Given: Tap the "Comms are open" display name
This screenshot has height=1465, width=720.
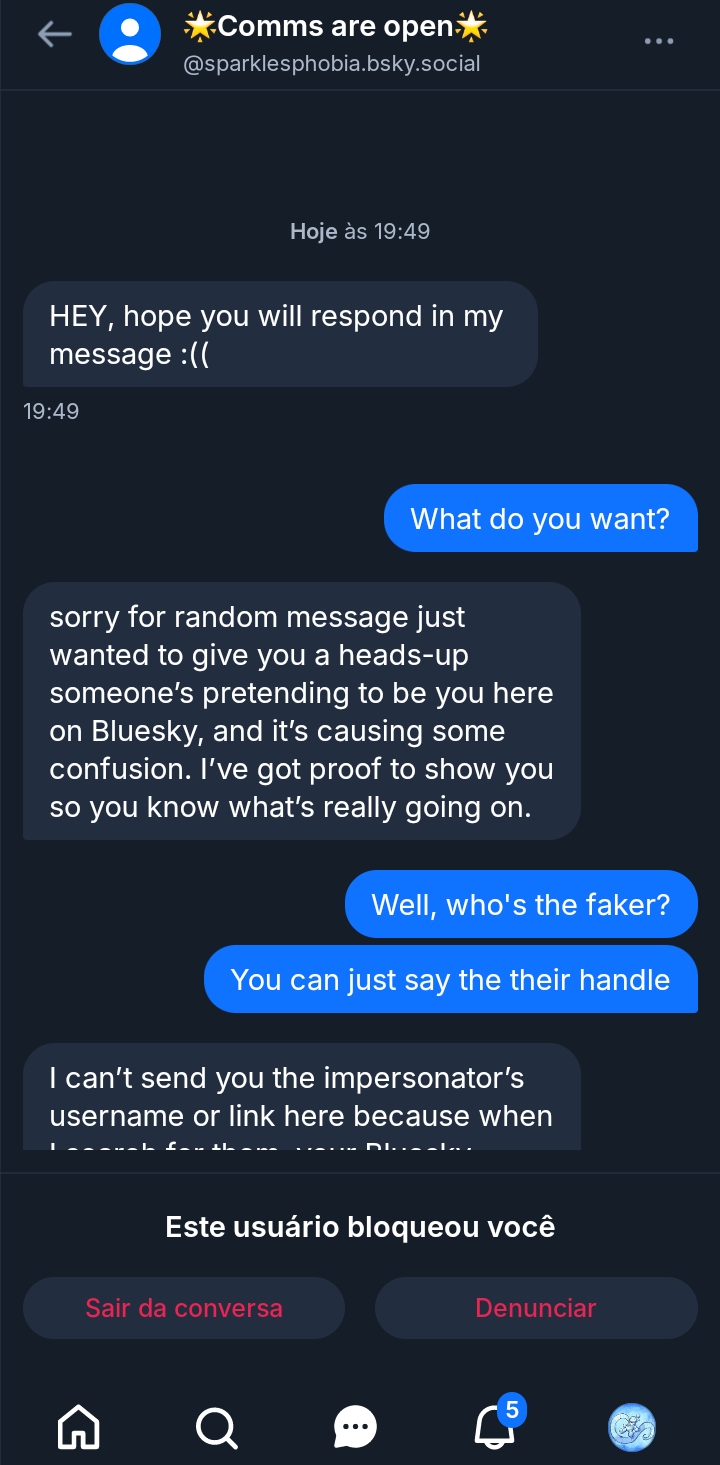Looking at the screenshot, I should tap(336, 27).
